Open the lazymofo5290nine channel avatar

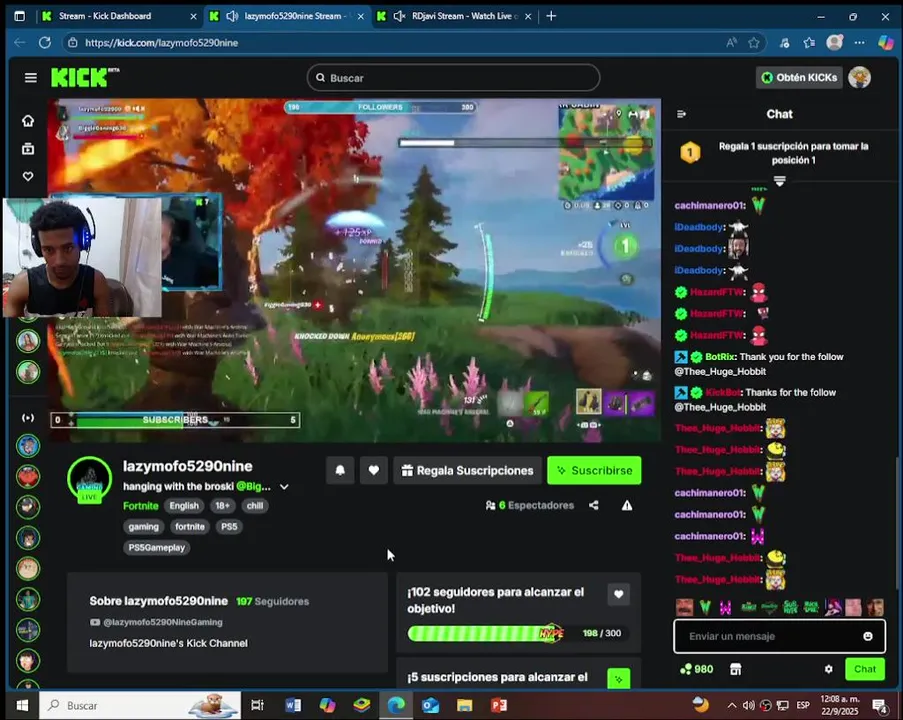tap(89, 480)
